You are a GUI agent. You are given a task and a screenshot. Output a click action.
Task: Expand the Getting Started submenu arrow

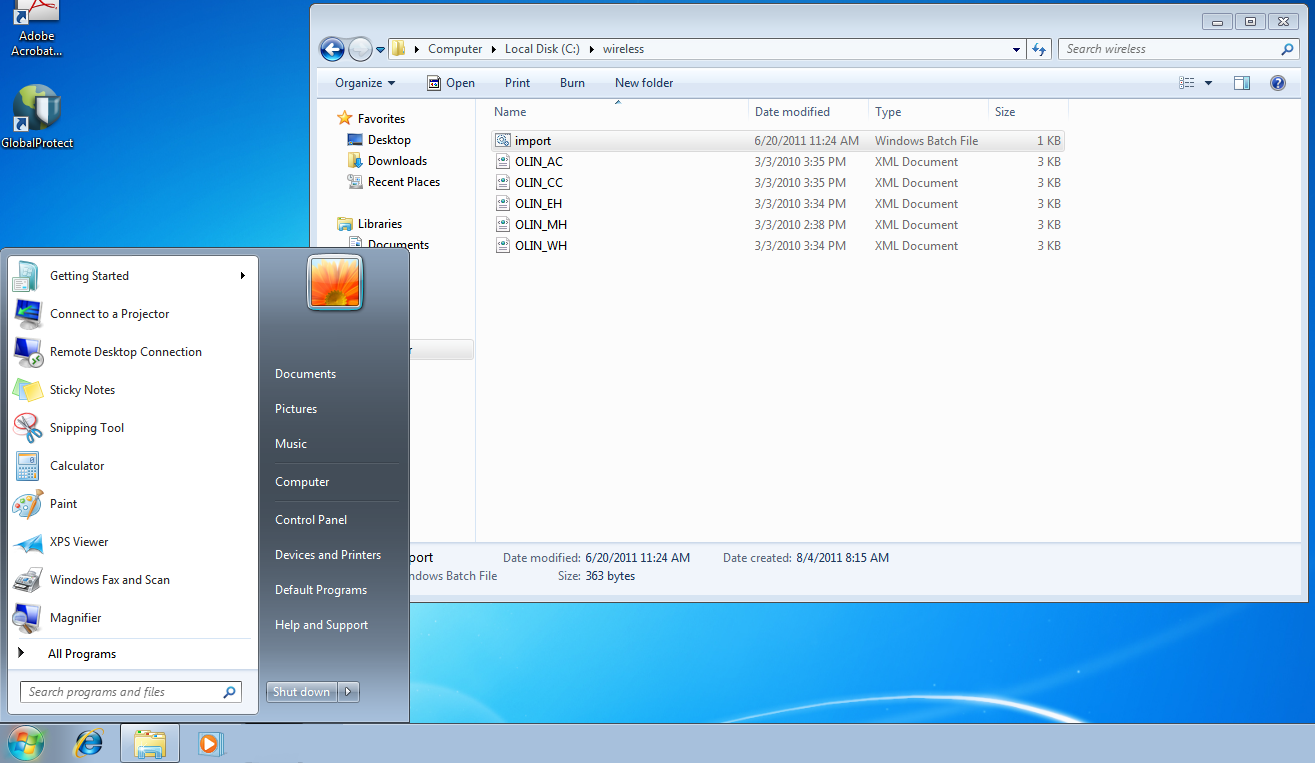242,276
